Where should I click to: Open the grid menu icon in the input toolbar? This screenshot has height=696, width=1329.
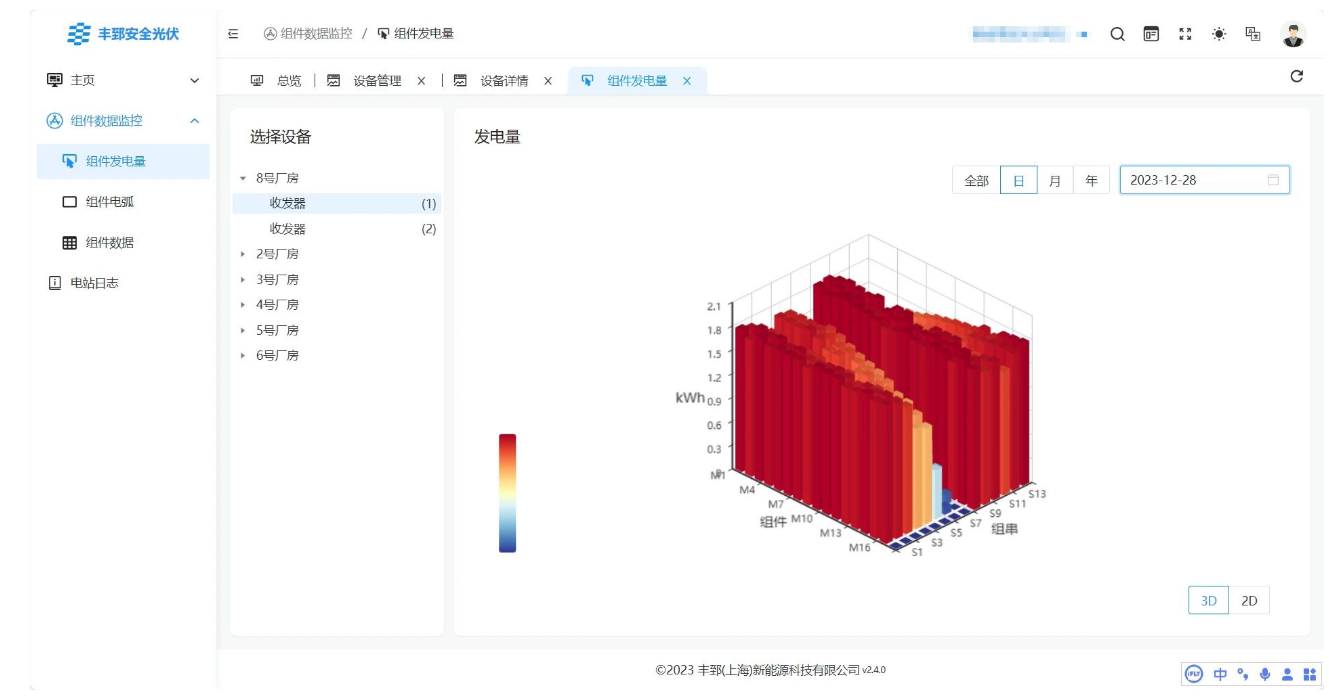pos(1310,674)
